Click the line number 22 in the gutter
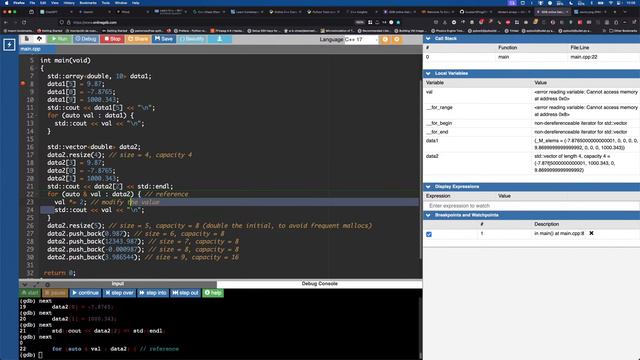This screenshot has width=640, height=360. tap(30, 194)
